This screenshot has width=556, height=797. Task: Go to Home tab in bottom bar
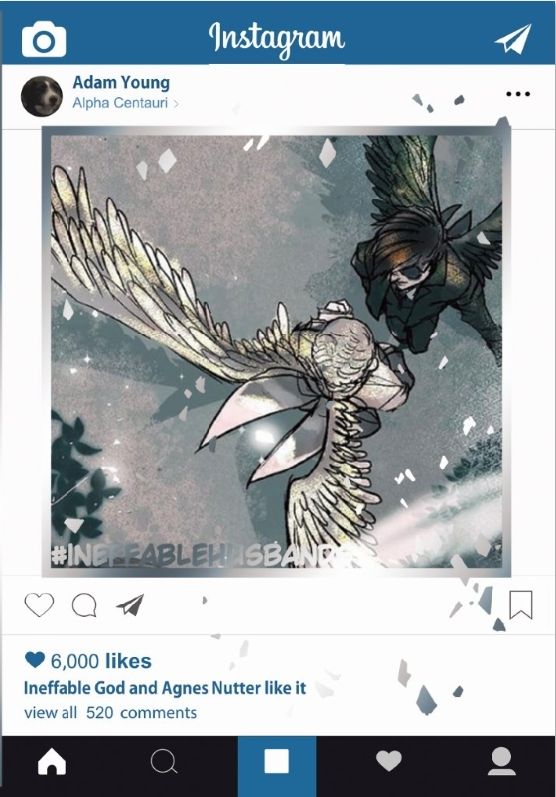(x=52, y=763)
